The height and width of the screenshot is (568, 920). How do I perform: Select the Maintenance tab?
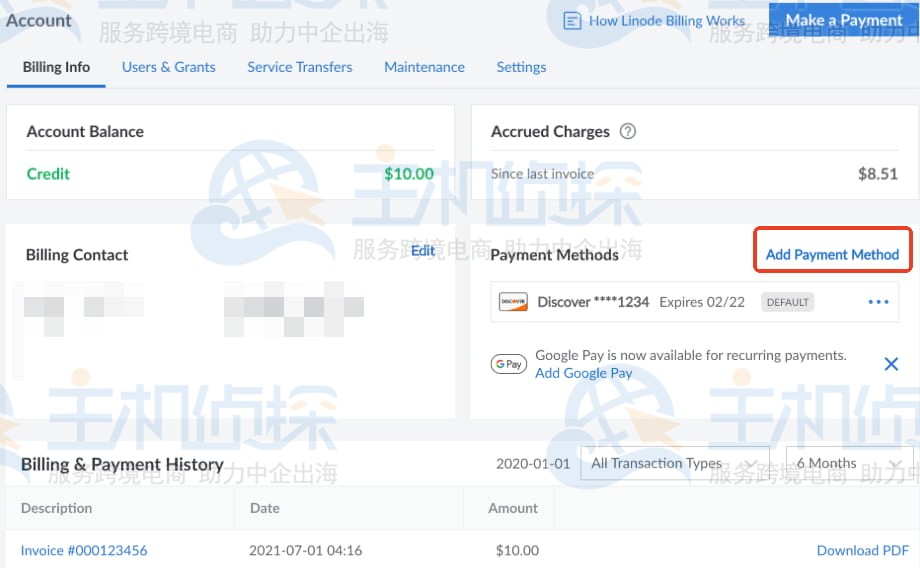(424, 67)
